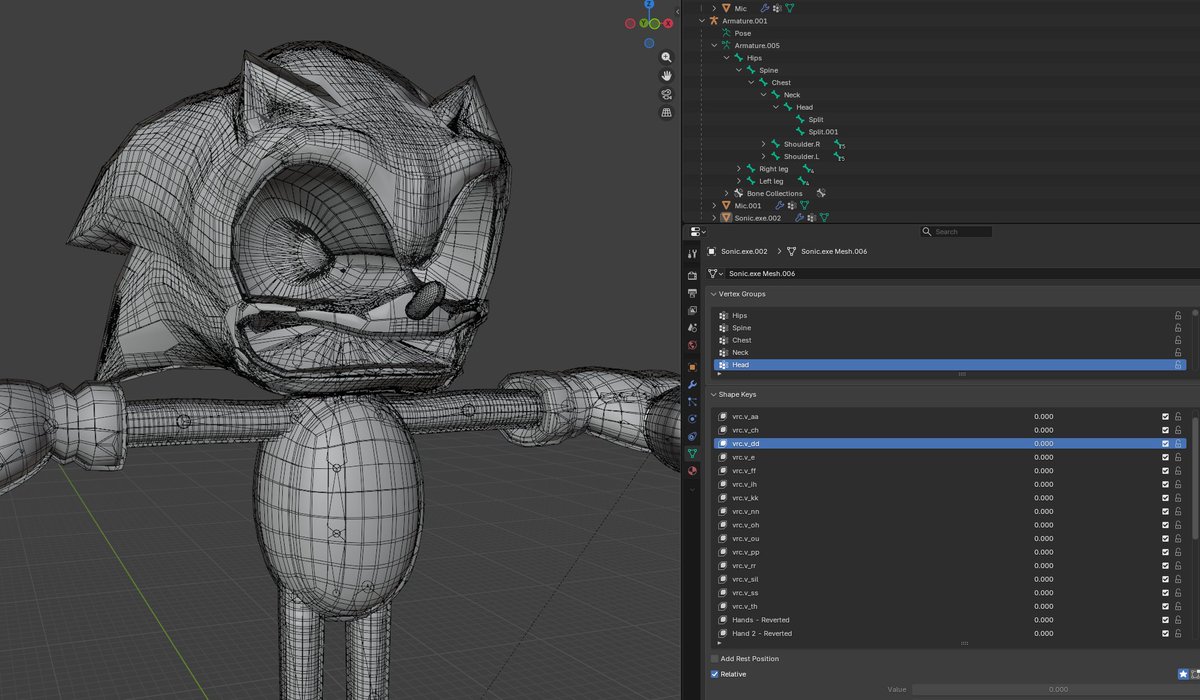Collapse the Shape Keys panel
Viewport: 1200px width, 700px height.
[x=713, y=394]
